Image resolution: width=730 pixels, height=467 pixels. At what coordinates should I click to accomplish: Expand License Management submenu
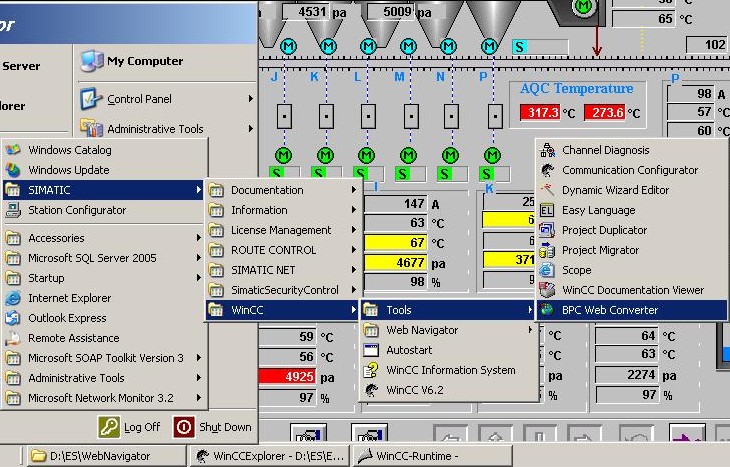click(x=283, y=230)
